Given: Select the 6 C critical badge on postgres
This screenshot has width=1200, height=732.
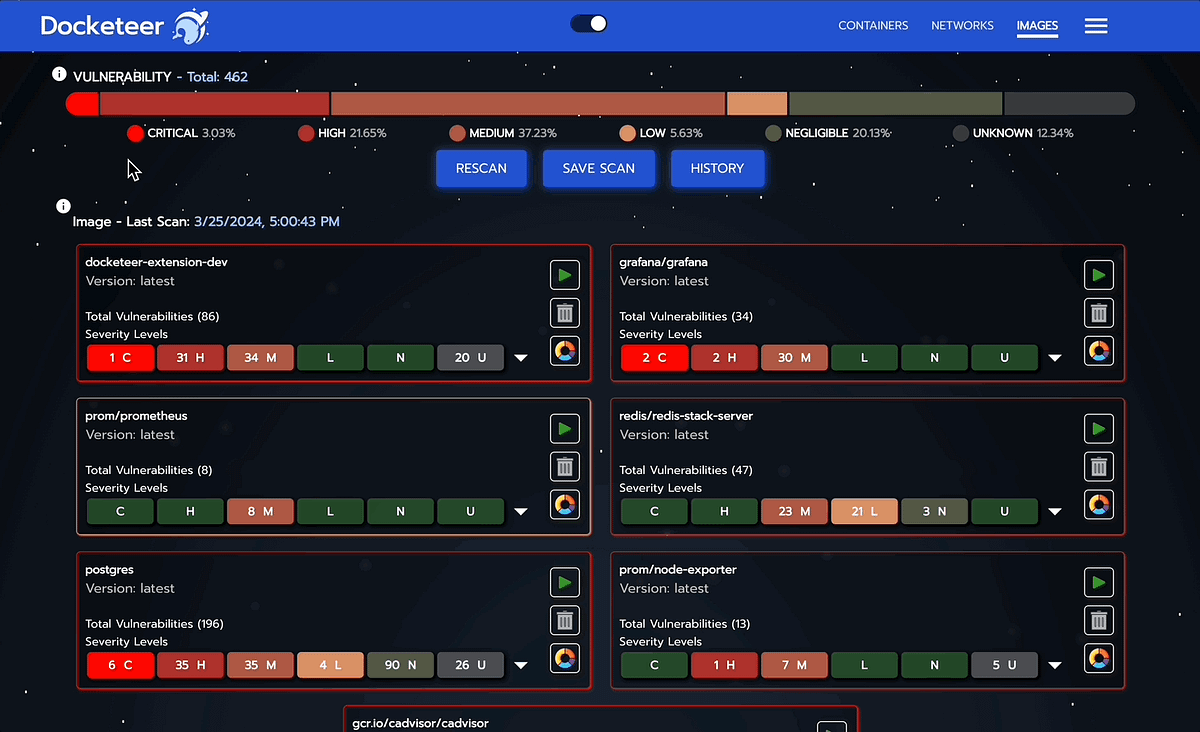Looking at the screenshot, I should pyautogui.click(x=120, y=665).
